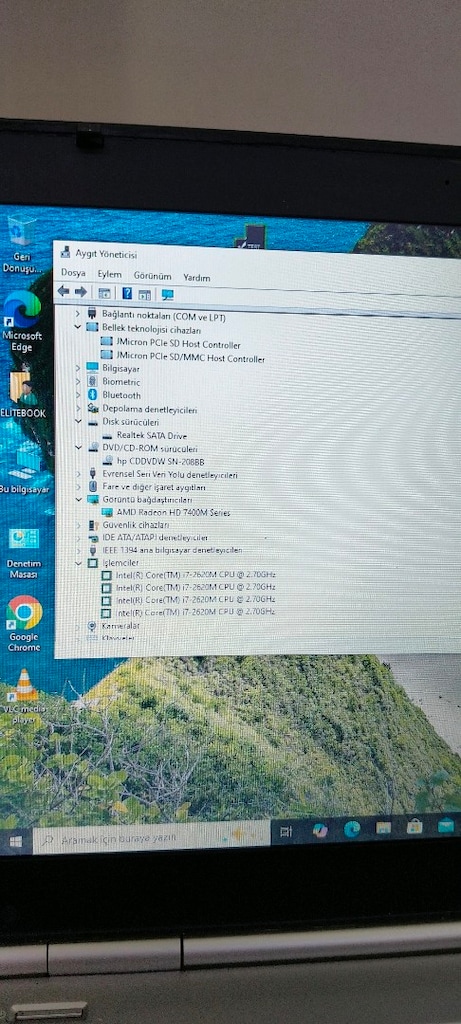
Task: Collapse the Disk sürücüleri node
Action: [x=78, y=422]
